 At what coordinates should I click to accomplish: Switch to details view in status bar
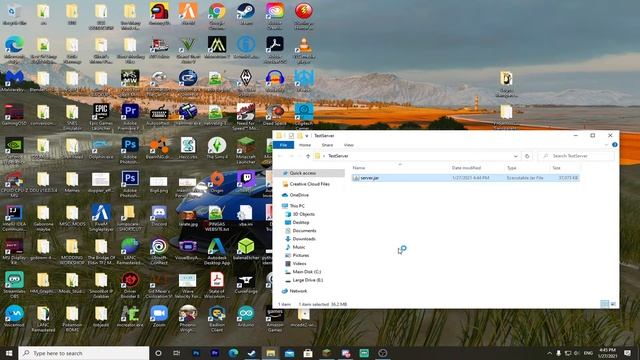point(604,304)
